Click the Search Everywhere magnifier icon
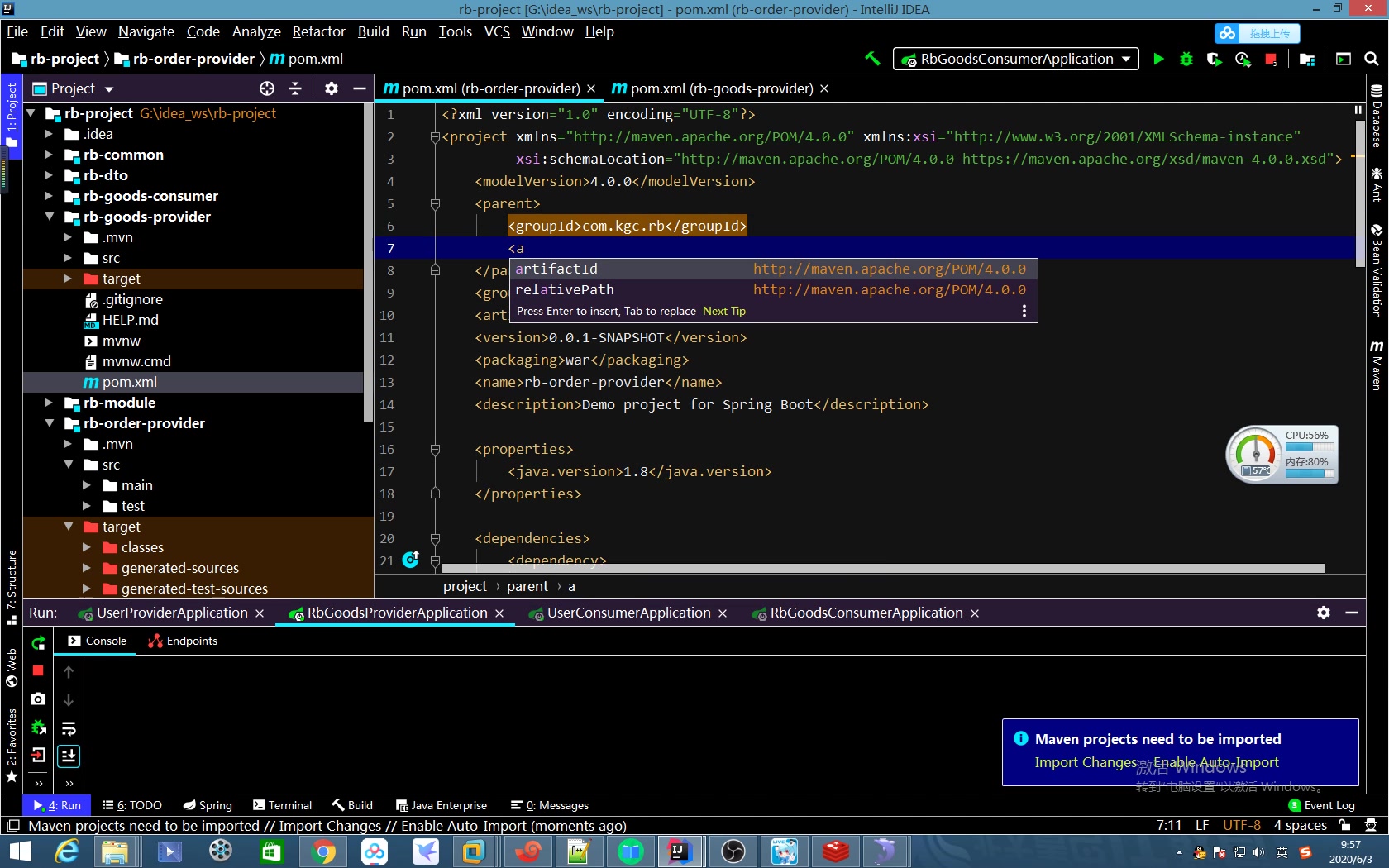This screenshot has height=868, width=1389. click(x=1371, y=59)
